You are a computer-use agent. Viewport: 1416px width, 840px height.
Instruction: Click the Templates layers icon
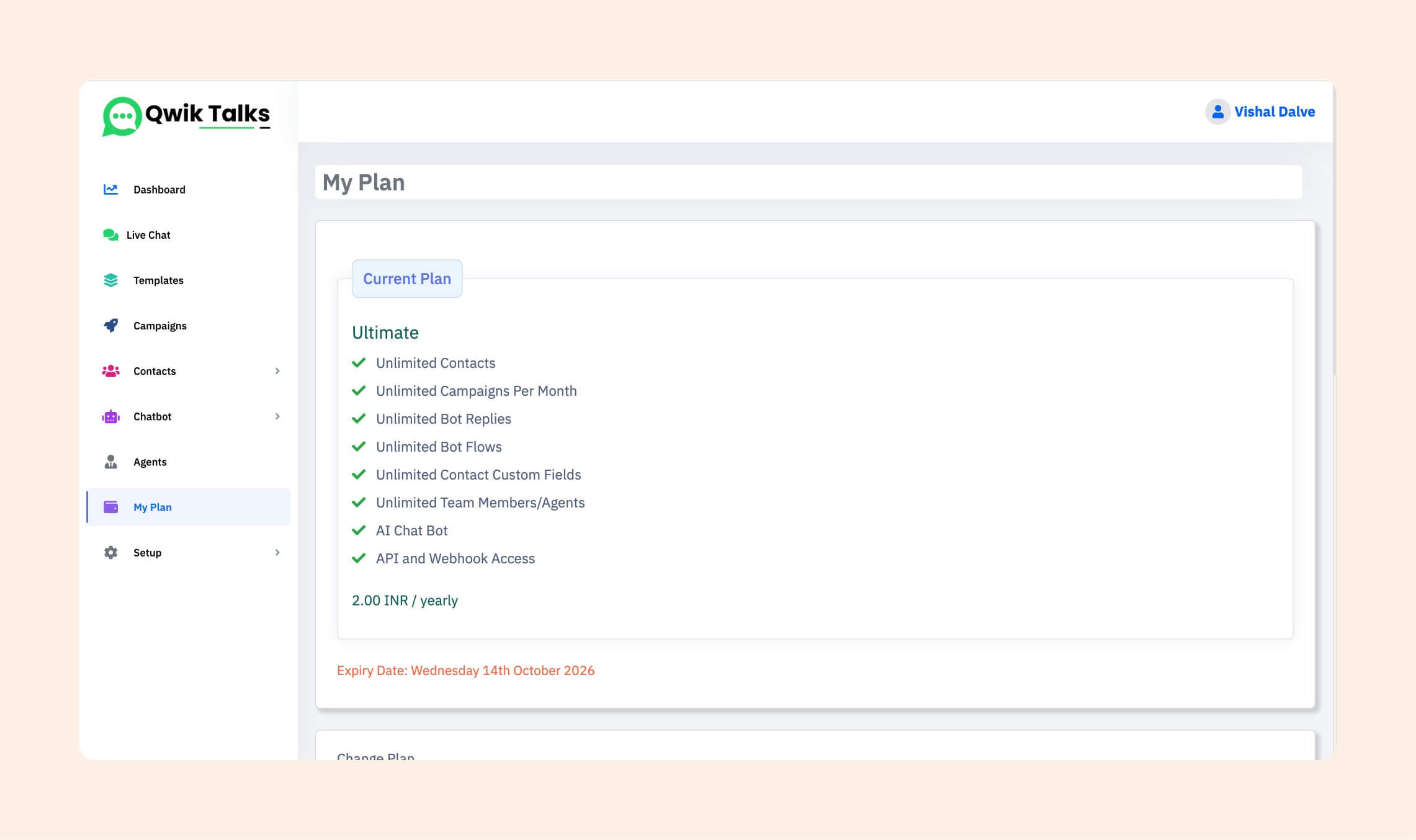tap(110, 280)
